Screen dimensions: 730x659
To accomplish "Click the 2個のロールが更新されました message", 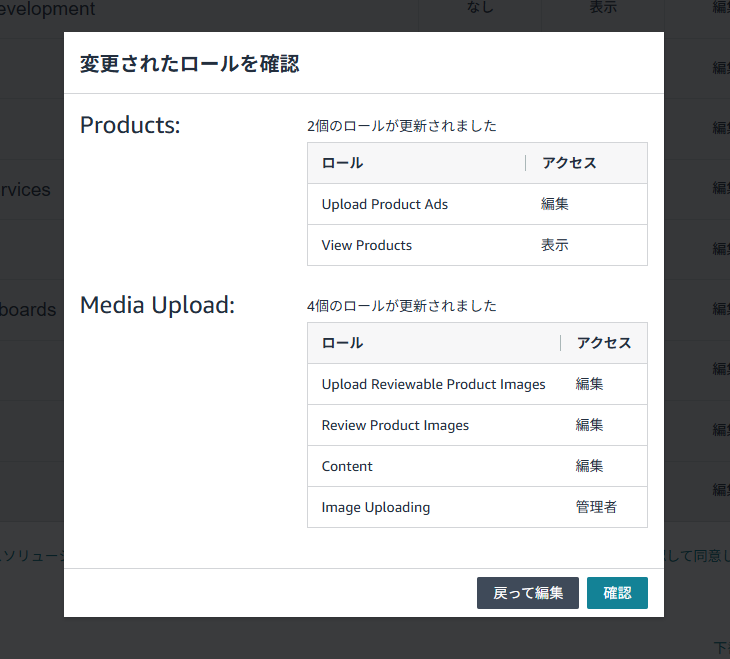I will click(x=402, y=126).
